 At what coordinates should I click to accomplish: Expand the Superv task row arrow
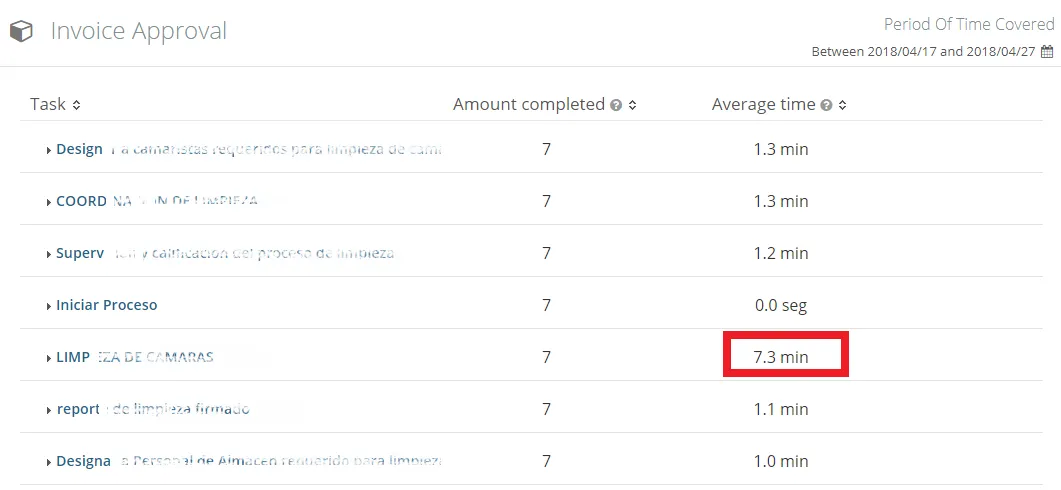tap(49, 254)
